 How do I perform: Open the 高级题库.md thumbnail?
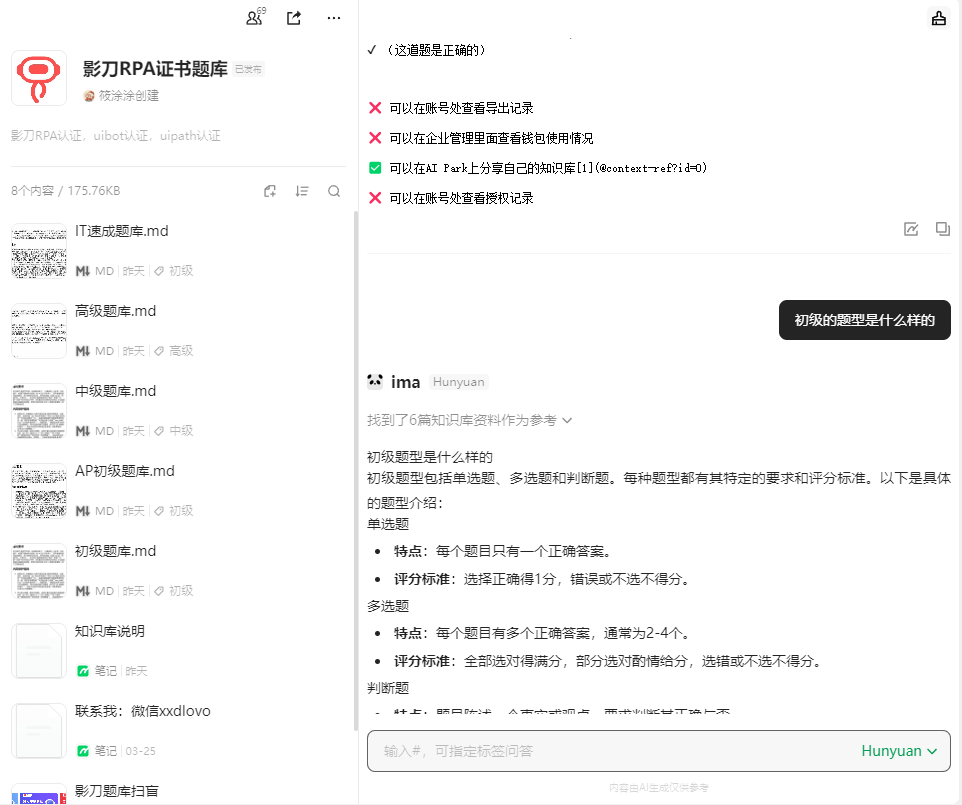pos(39,331)
